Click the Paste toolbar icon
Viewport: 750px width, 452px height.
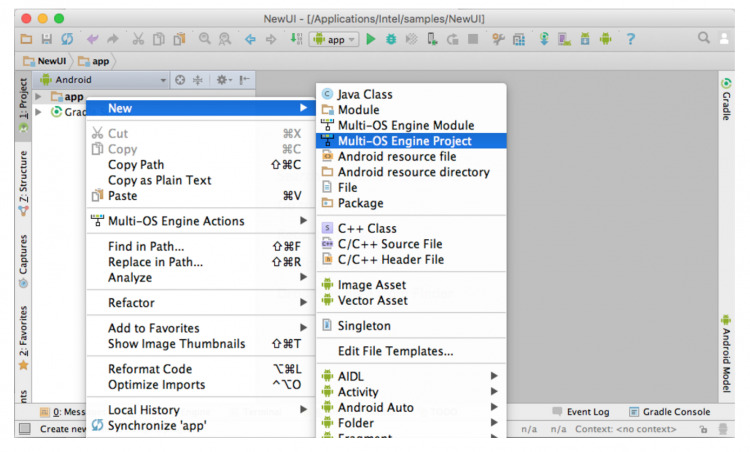(x=179, y=39)
